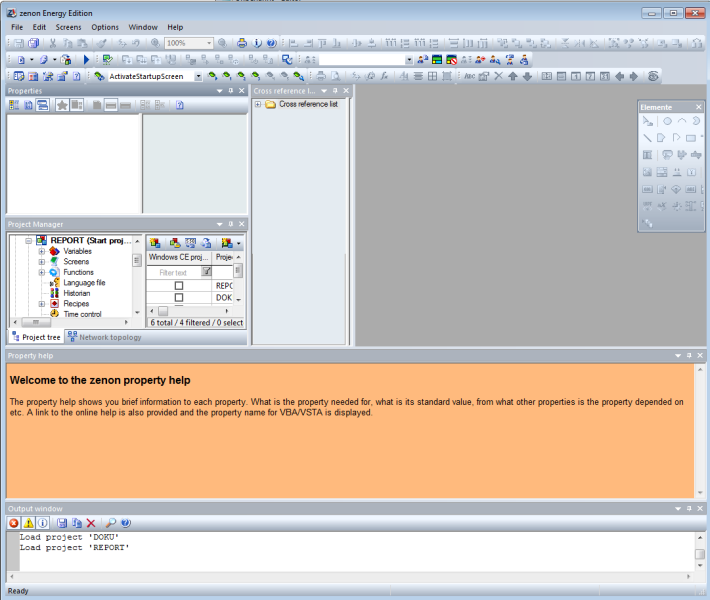Click the X delete icon beside up arrow
710x600 pixels.
point(498,76)
